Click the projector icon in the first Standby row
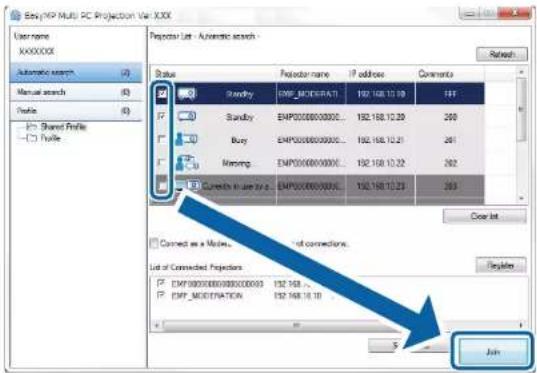The height and width of the screenshot is (373, 537). pos(187,94)
